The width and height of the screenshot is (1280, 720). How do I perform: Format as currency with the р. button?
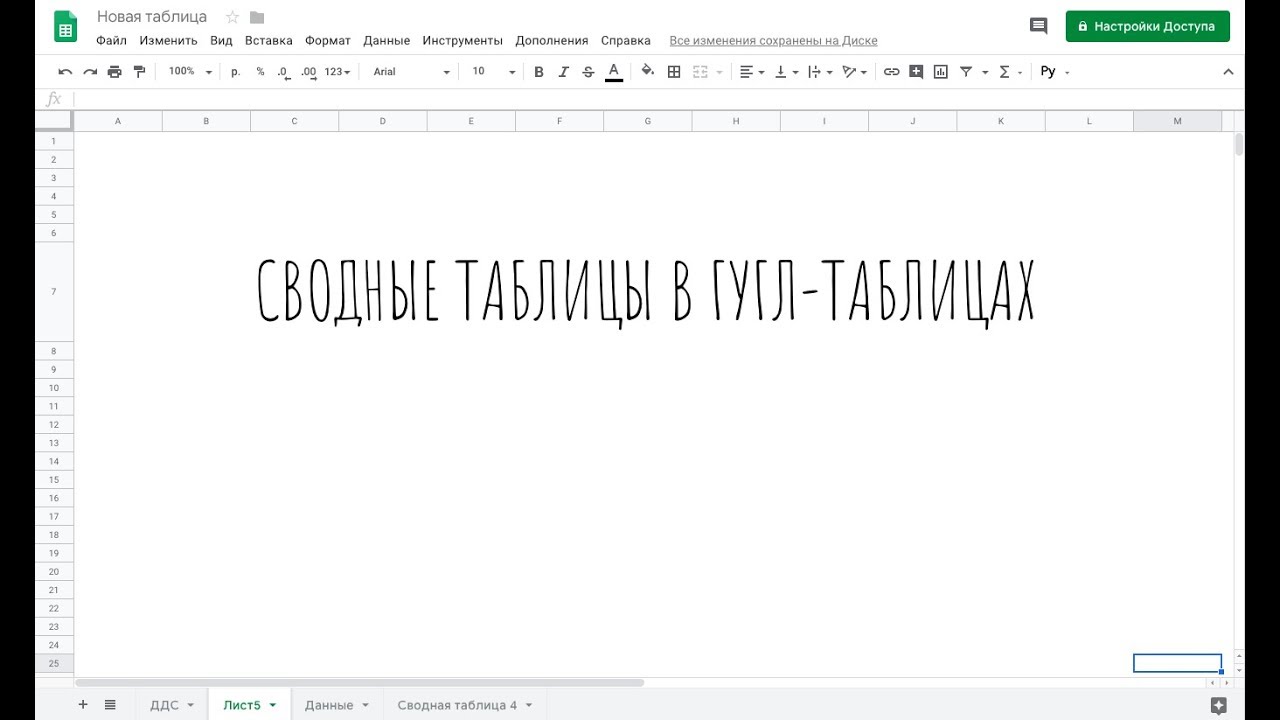(x=235, y=72)
